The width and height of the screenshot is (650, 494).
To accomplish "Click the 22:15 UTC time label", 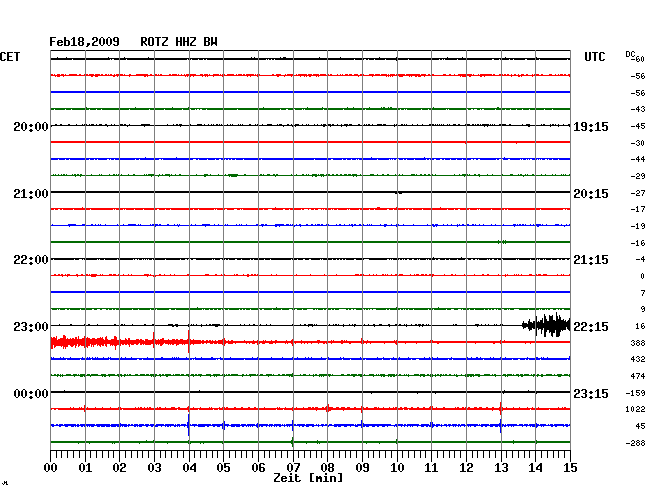I will (591, 327).
